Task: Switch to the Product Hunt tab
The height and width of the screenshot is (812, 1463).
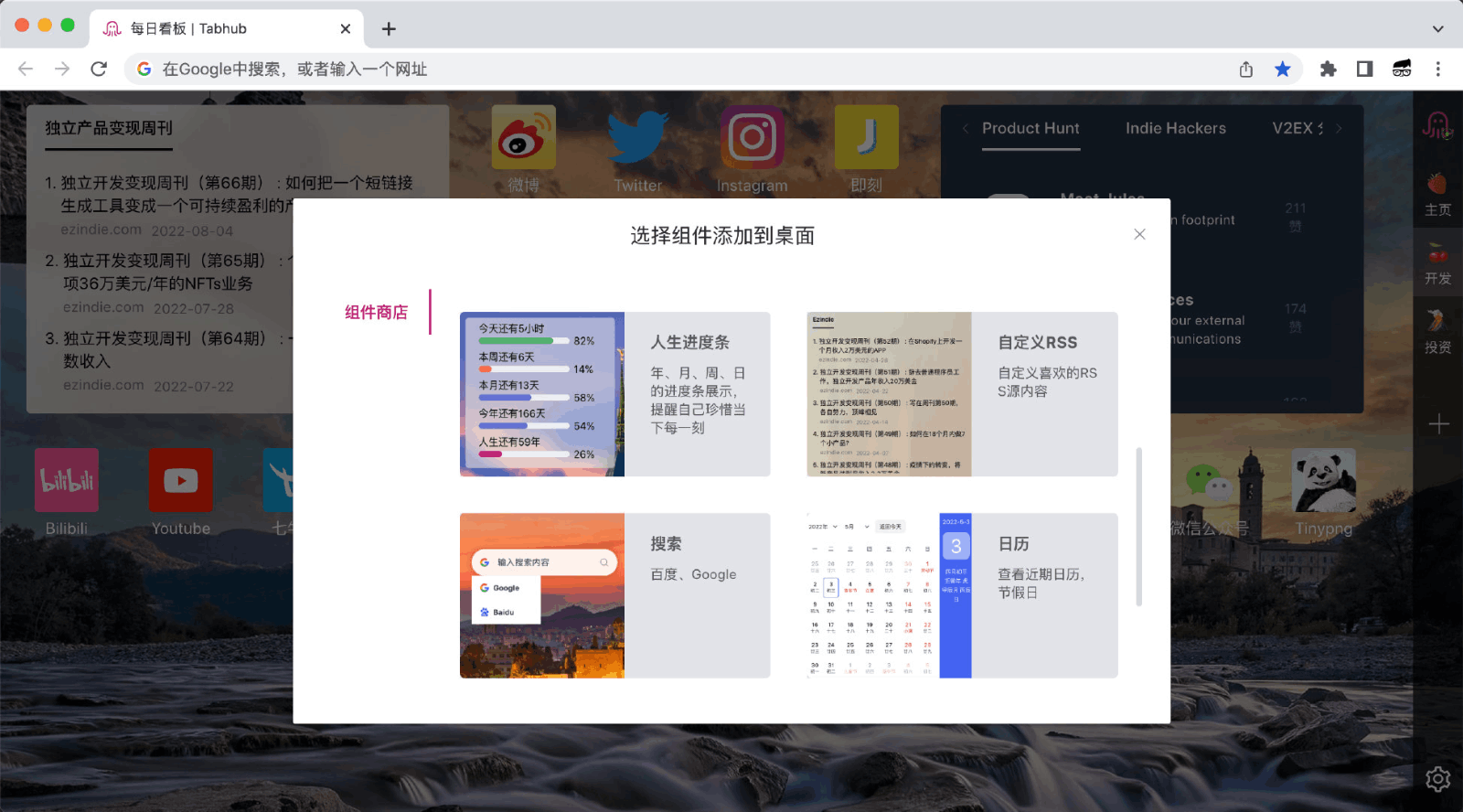Action: [x=1031, y=128]
